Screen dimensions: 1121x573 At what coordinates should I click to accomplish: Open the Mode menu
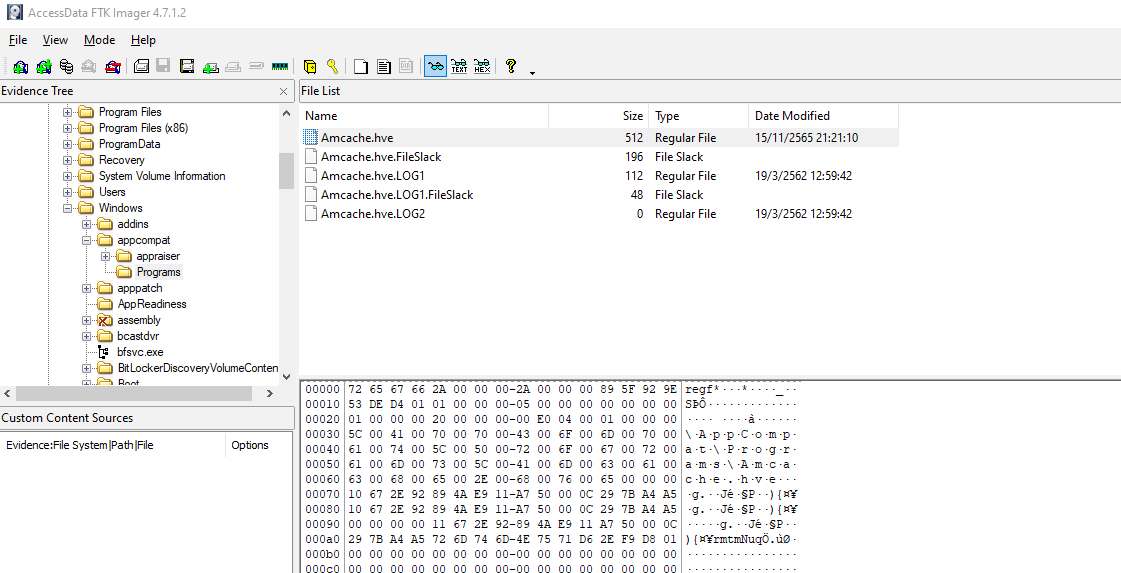99,40
